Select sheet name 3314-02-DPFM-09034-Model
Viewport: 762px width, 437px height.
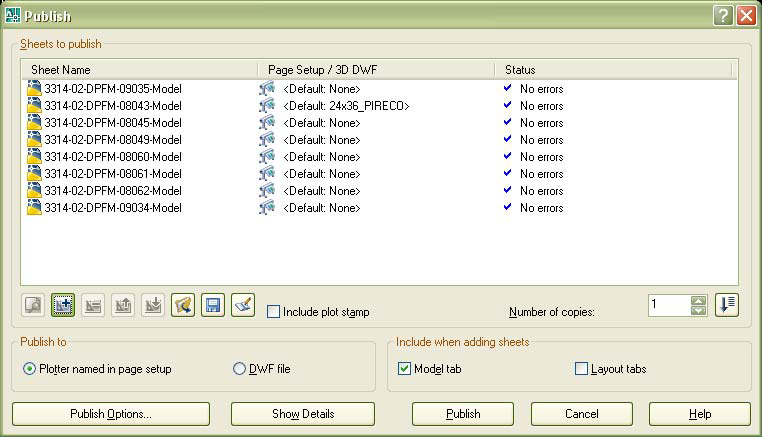[x=113, y=208]
